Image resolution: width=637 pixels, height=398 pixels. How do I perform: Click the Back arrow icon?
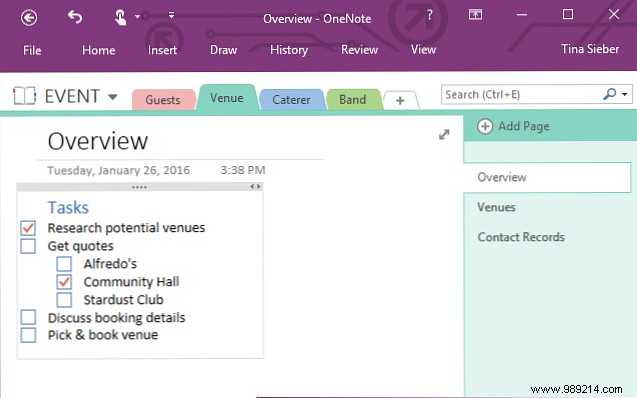point(29,17)
